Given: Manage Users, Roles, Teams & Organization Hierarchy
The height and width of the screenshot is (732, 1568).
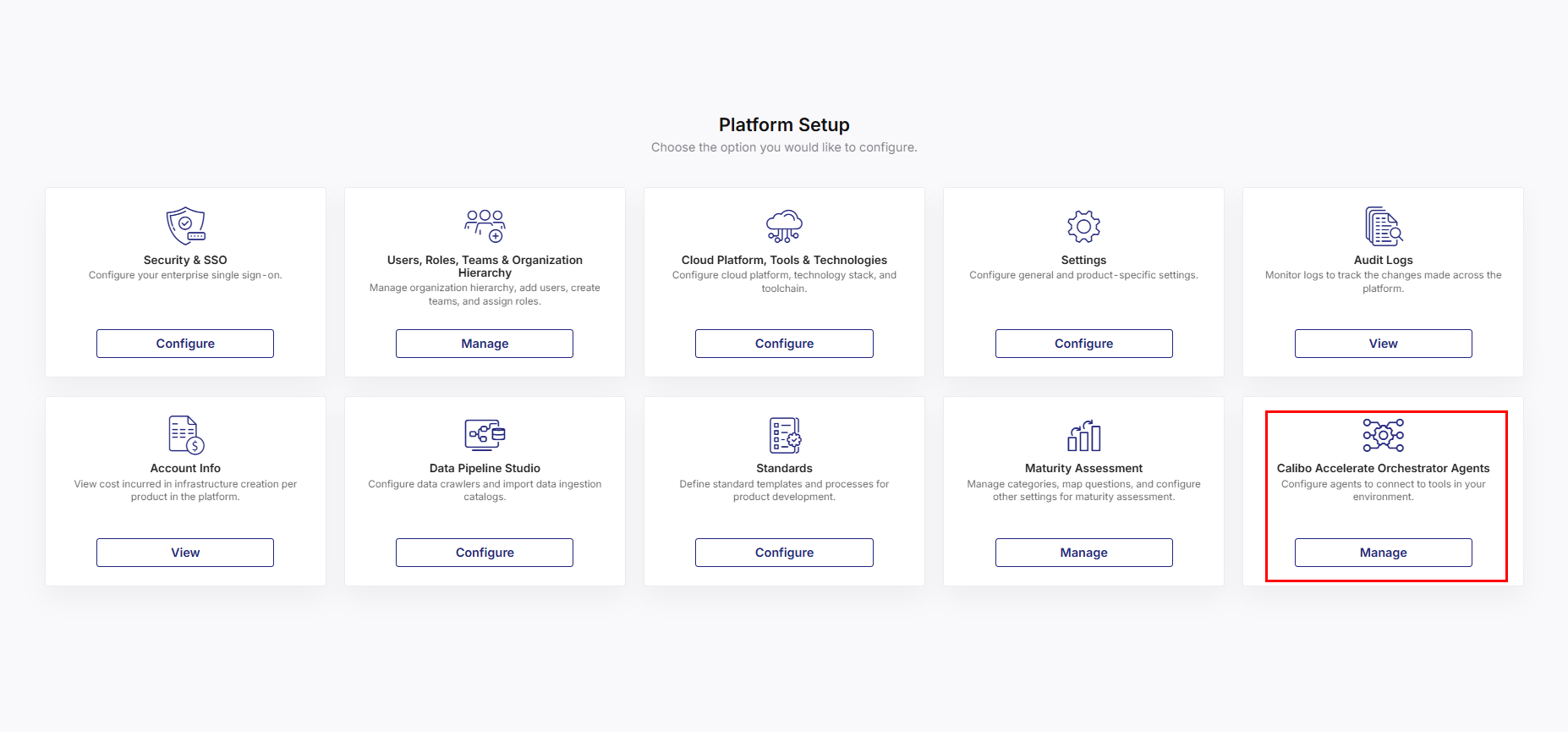Looking at the screenshot, I should point(485,344).
